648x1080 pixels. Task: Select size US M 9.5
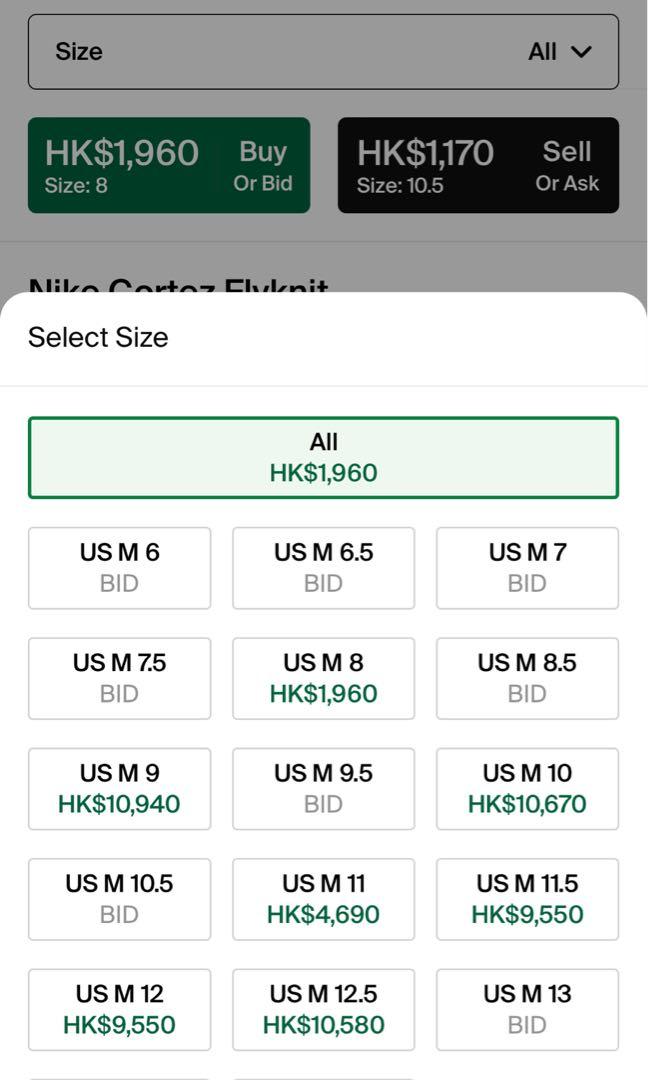pyautogui.click(x=324, y=789)
